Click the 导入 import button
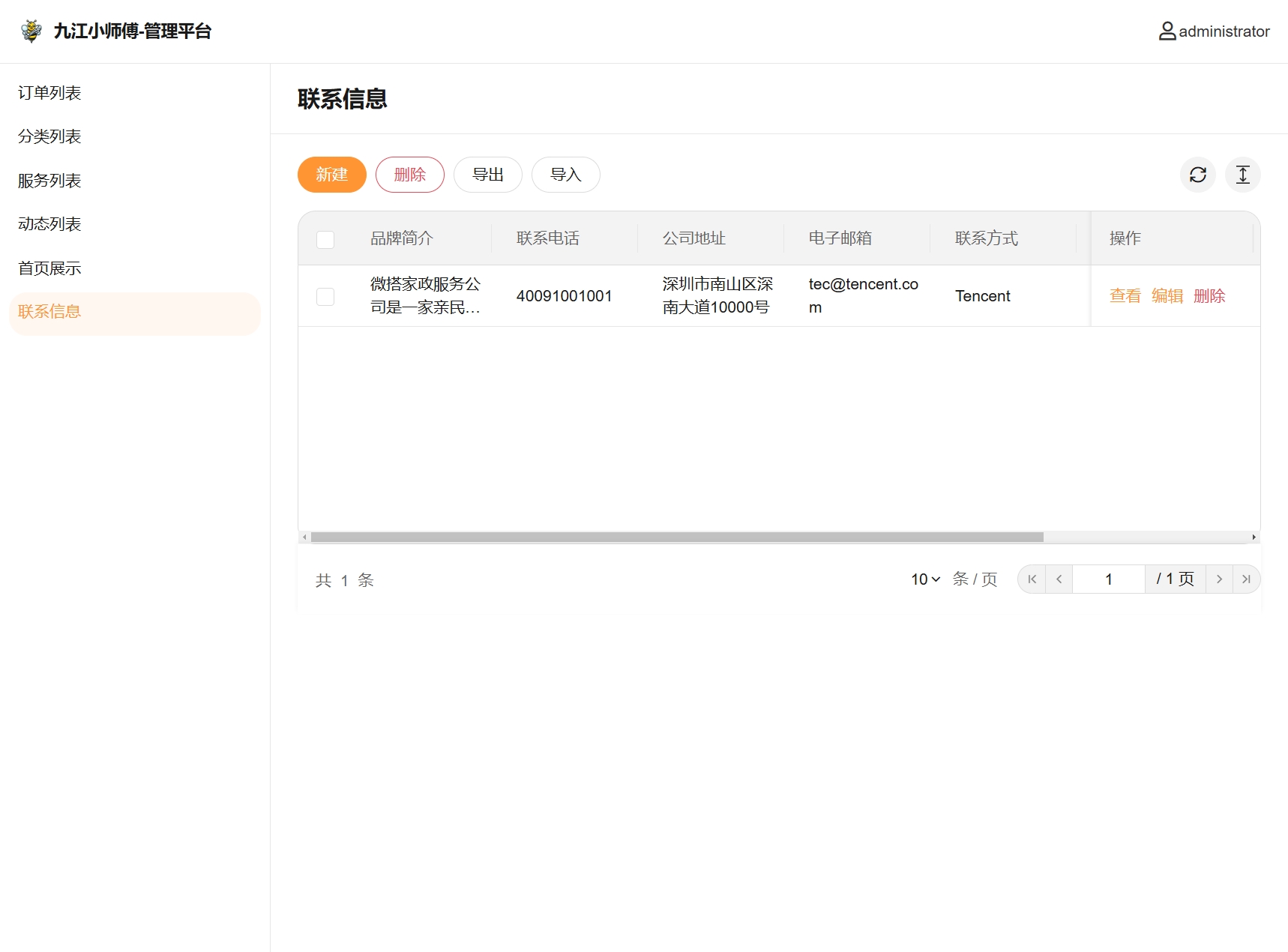This screenshot has height=952, width=1288. (565, 175)
